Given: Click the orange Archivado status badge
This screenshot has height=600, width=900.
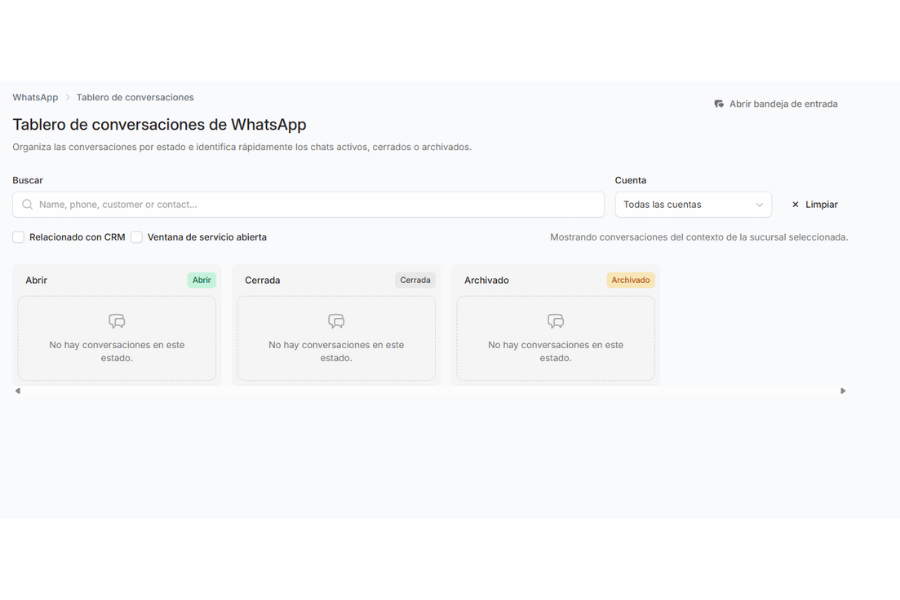Looking at the screenshot, I should [631, 280].
